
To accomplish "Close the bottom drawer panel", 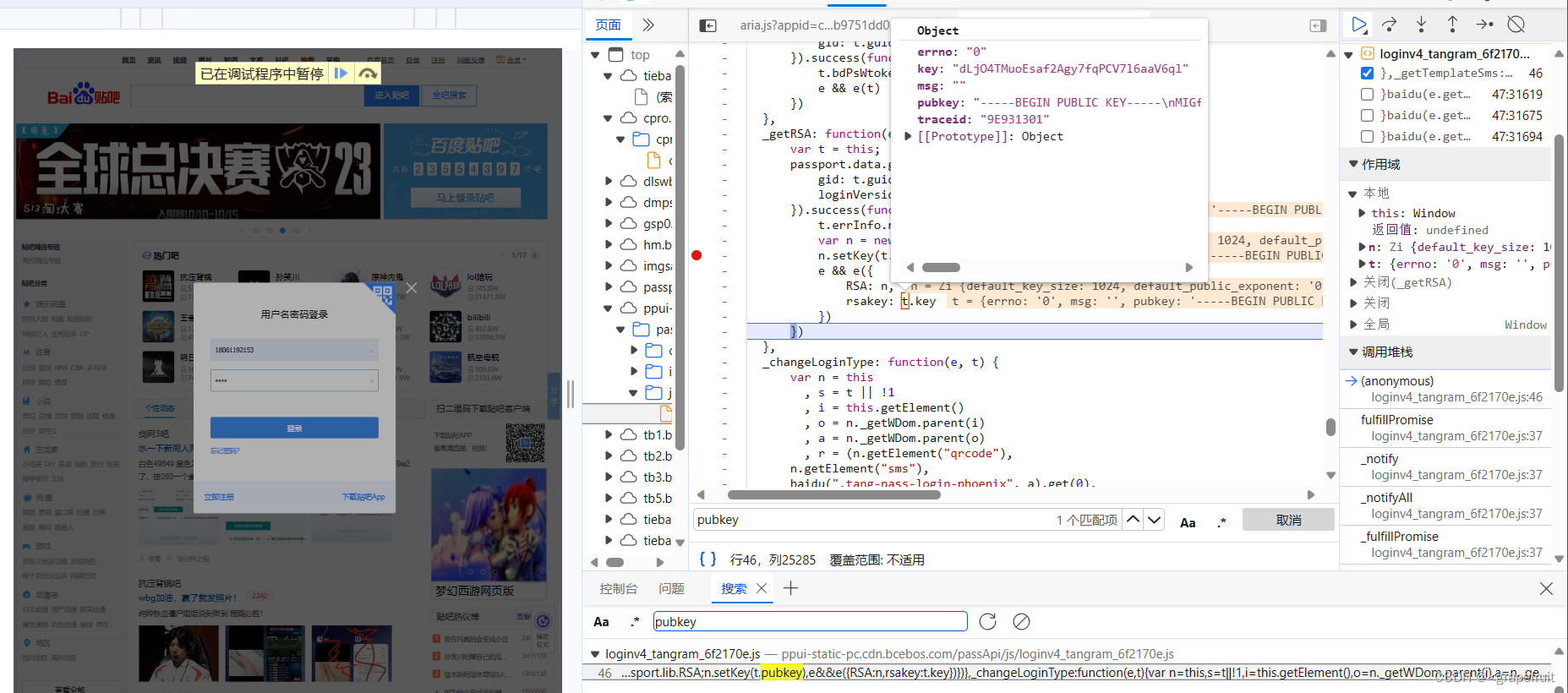I will point(1546,588).
